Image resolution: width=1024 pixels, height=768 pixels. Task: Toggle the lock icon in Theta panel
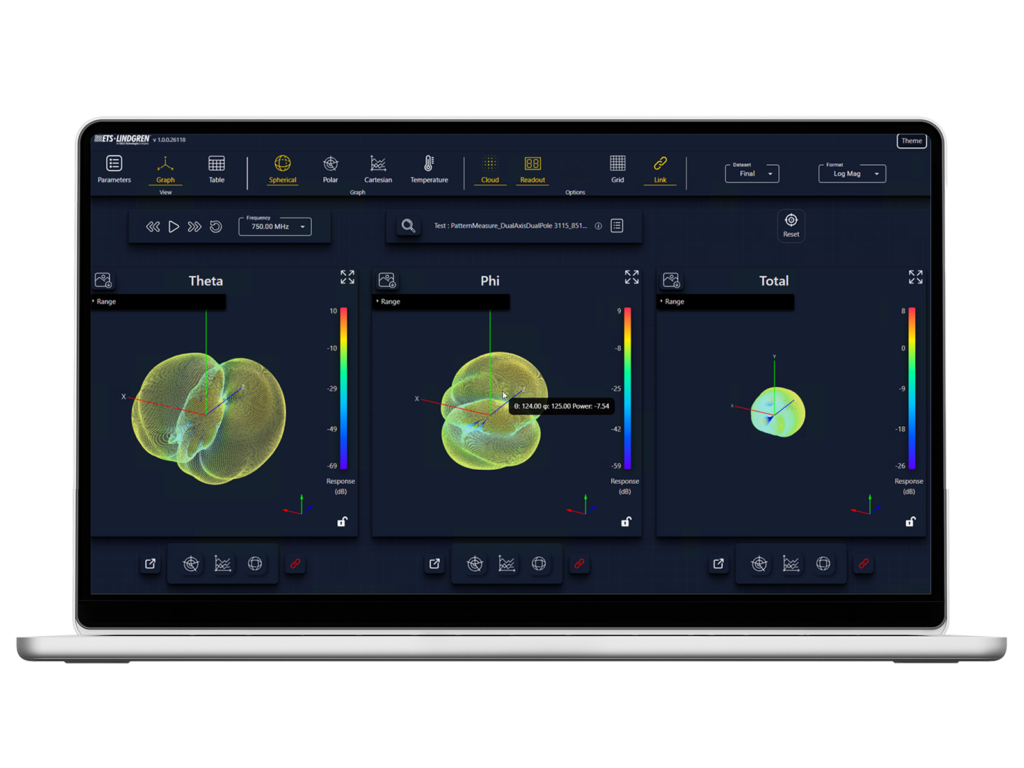[342, 521]
